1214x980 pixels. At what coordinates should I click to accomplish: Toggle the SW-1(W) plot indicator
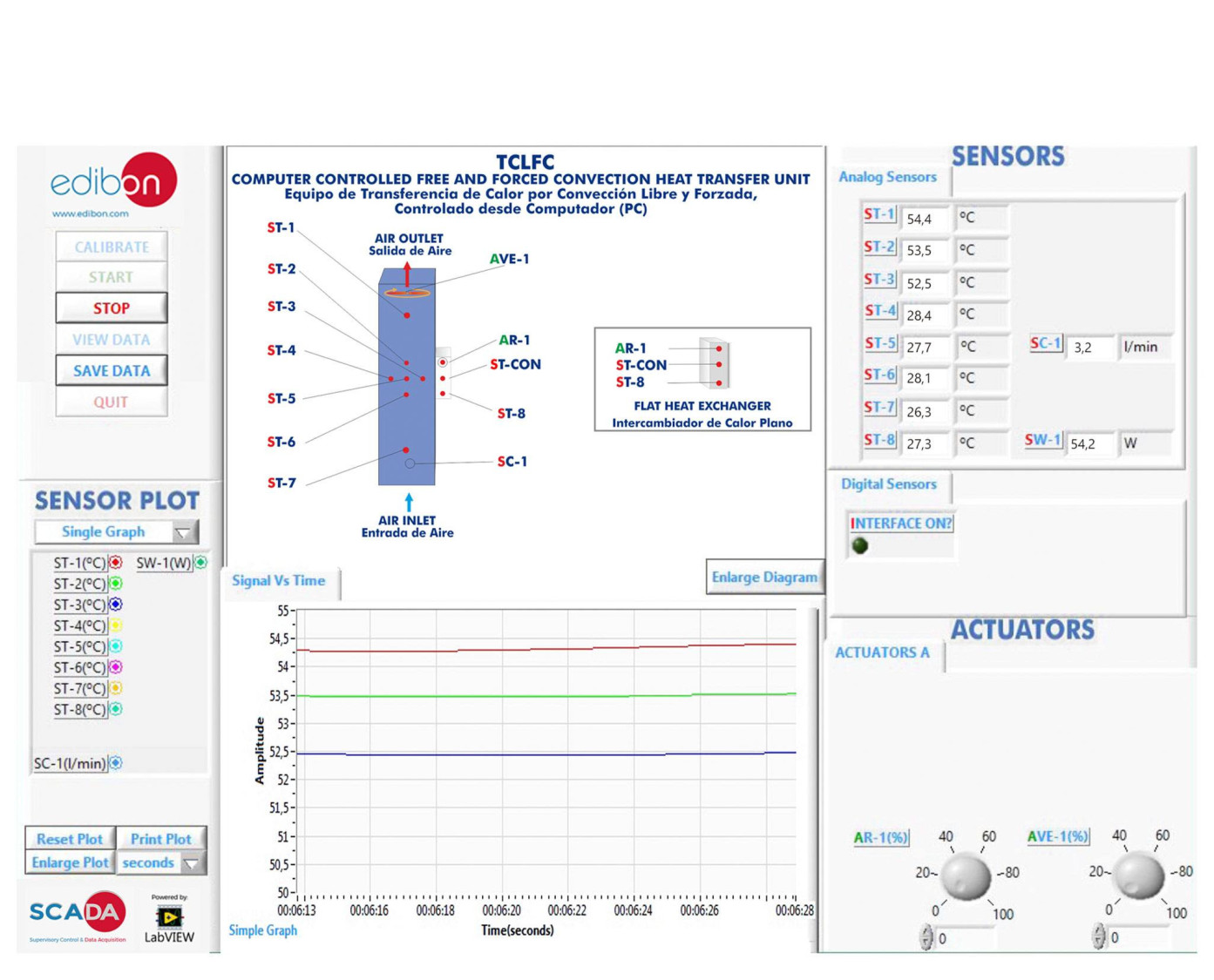click(200, 563)
